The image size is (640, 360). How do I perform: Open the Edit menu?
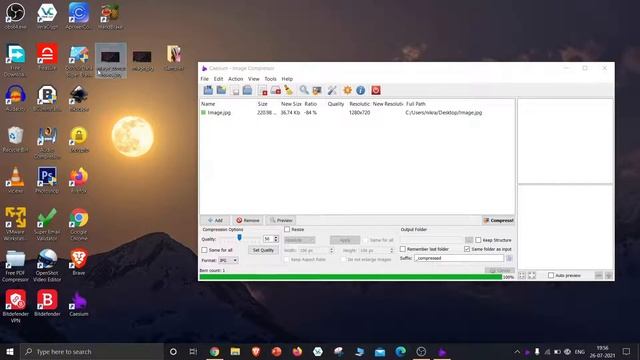point(218,79)
